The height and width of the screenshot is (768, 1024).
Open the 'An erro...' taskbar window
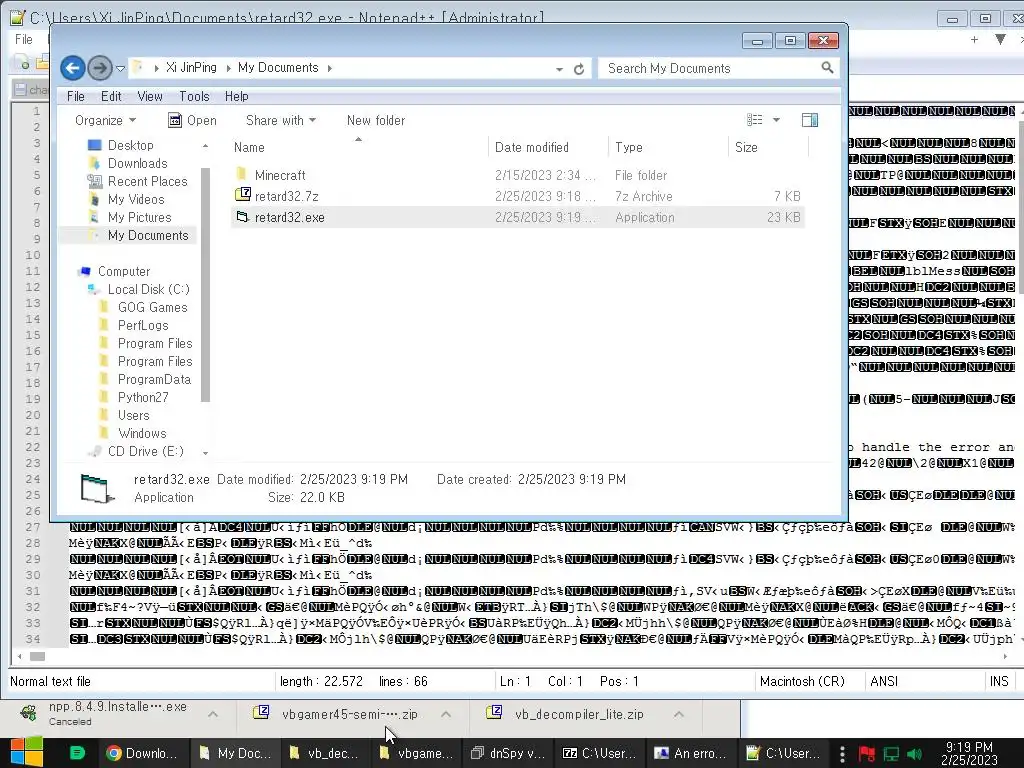pyautogui.click(x=691, y=753)
